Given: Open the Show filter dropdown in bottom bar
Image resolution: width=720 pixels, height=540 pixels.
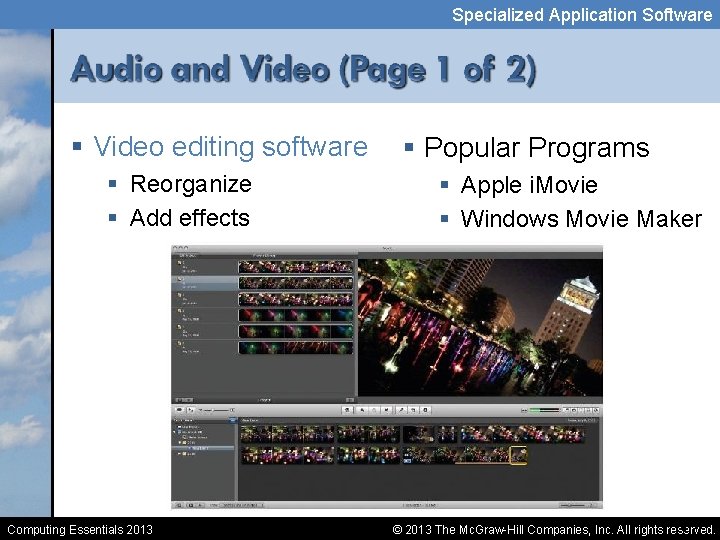Looking at the screenshot, I should [241, 505].
